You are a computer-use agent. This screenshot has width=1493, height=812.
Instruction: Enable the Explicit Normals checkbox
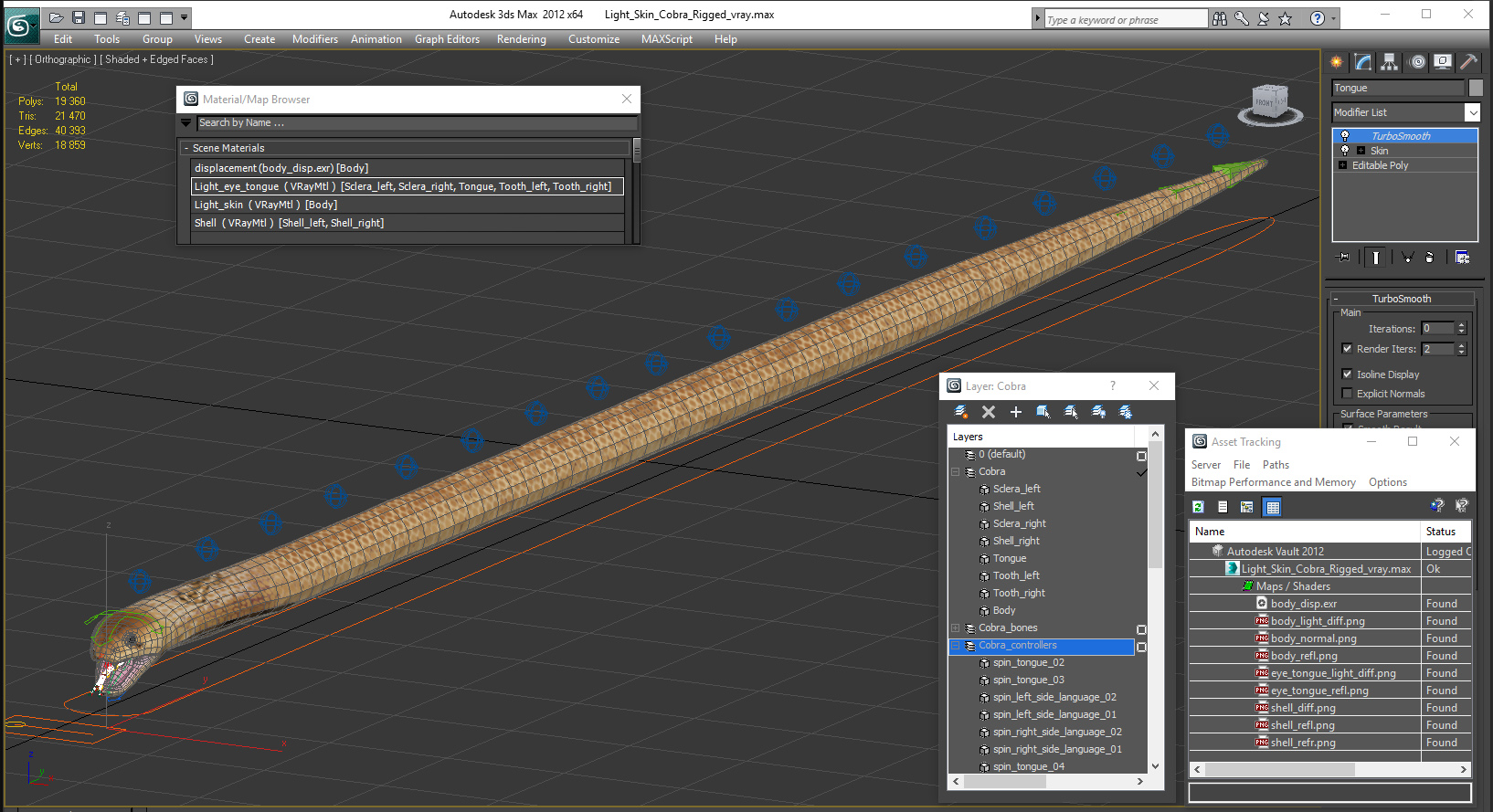1347,394
